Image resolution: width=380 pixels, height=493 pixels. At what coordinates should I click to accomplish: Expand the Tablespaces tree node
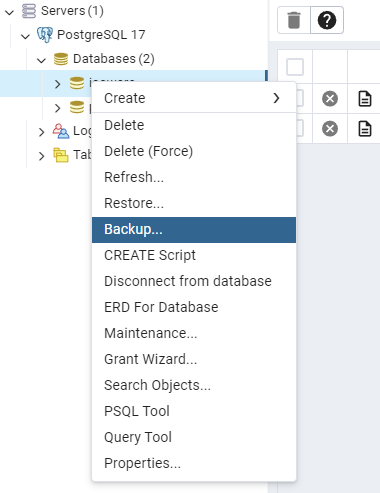tap(41, 156)
